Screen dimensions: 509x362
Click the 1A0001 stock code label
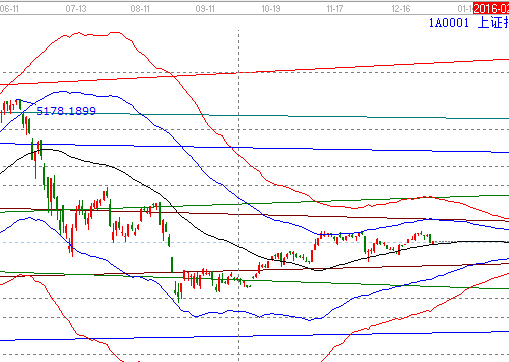pyautogui.click(x=448, y=23)
